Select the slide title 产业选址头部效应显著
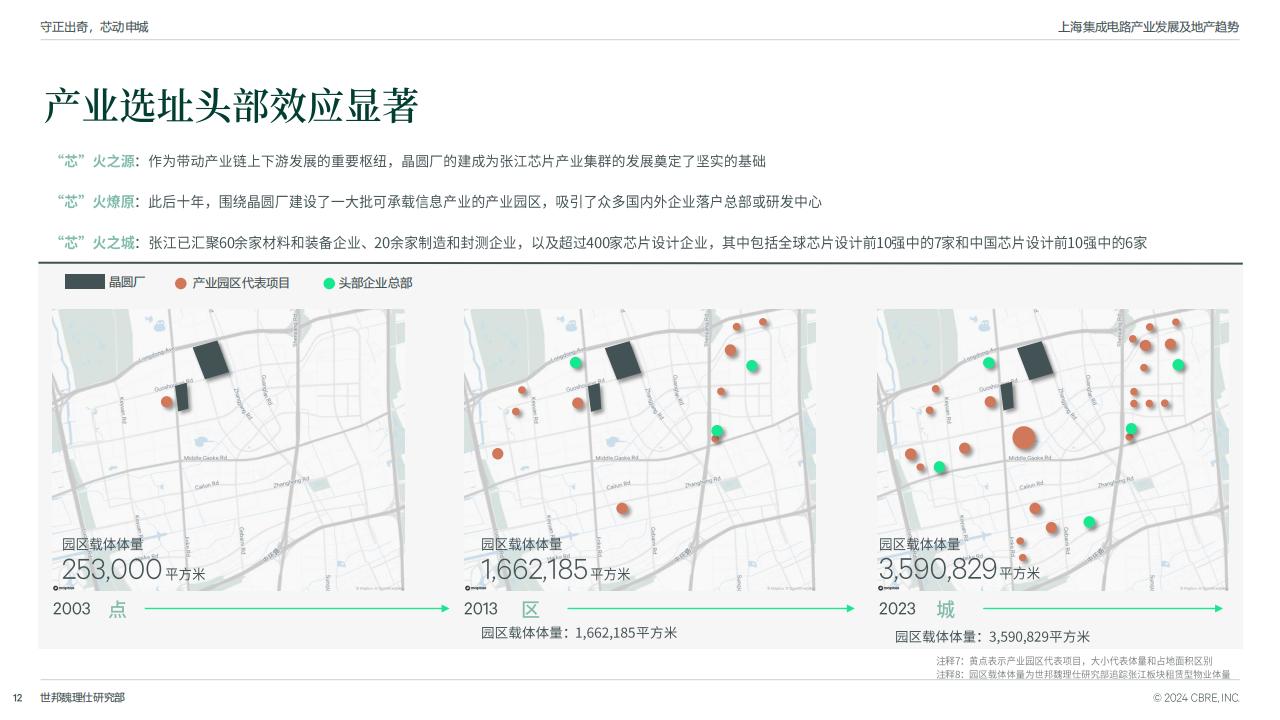The height and width of the screenshot is (720, 1280). click(x=230, y=106)
